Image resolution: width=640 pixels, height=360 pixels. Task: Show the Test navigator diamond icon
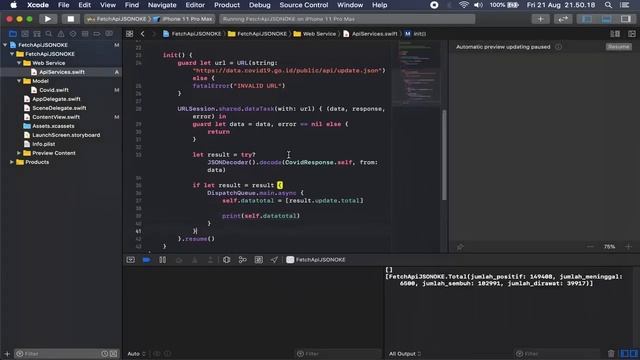[73, 34]
